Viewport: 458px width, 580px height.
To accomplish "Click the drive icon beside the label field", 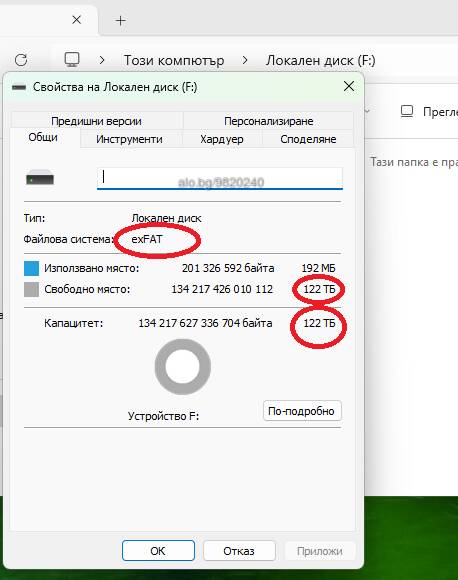I will (x=40, y=179).
